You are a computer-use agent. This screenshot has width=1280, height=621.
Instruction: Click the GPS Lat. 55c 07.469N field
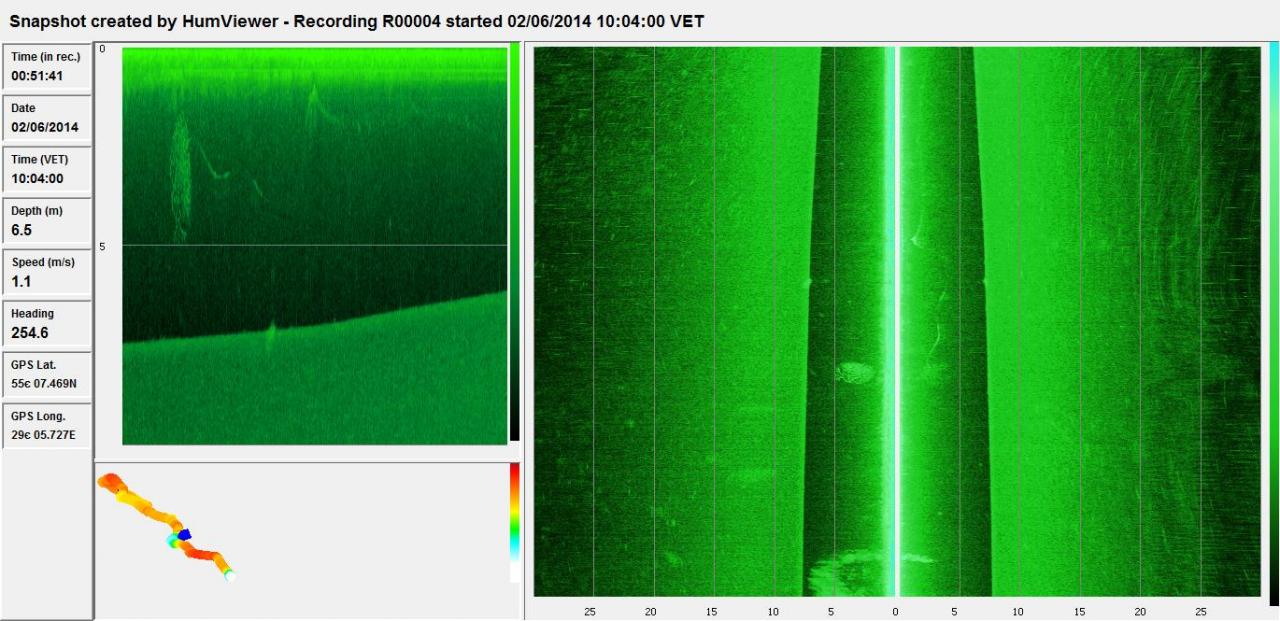coord(46,375)
